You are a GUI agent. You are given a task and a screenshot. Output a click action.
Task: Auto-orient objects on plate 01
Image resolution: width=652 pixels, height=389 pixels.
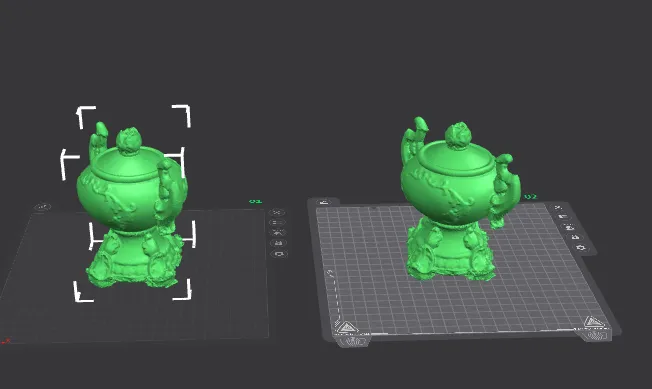click(x=277, y=222)
